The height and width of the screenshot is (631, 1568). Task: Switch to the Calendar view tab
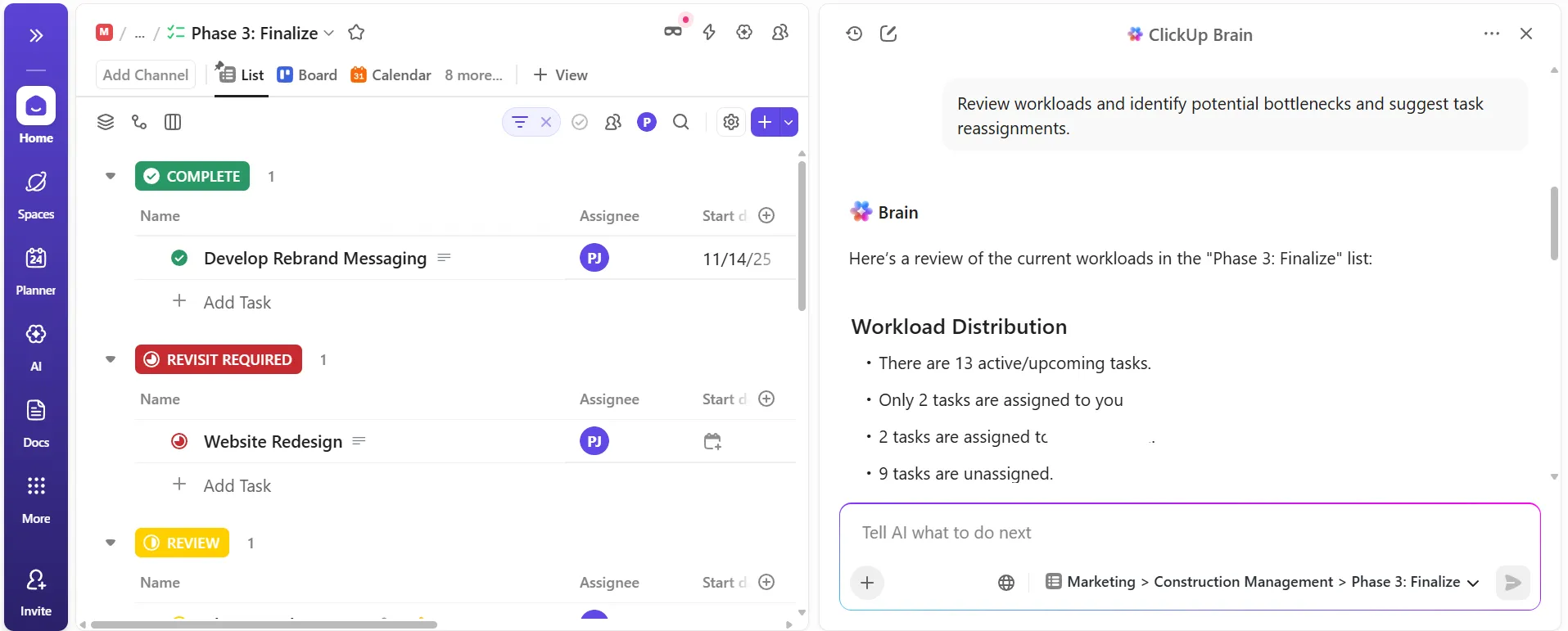[391, 75]
